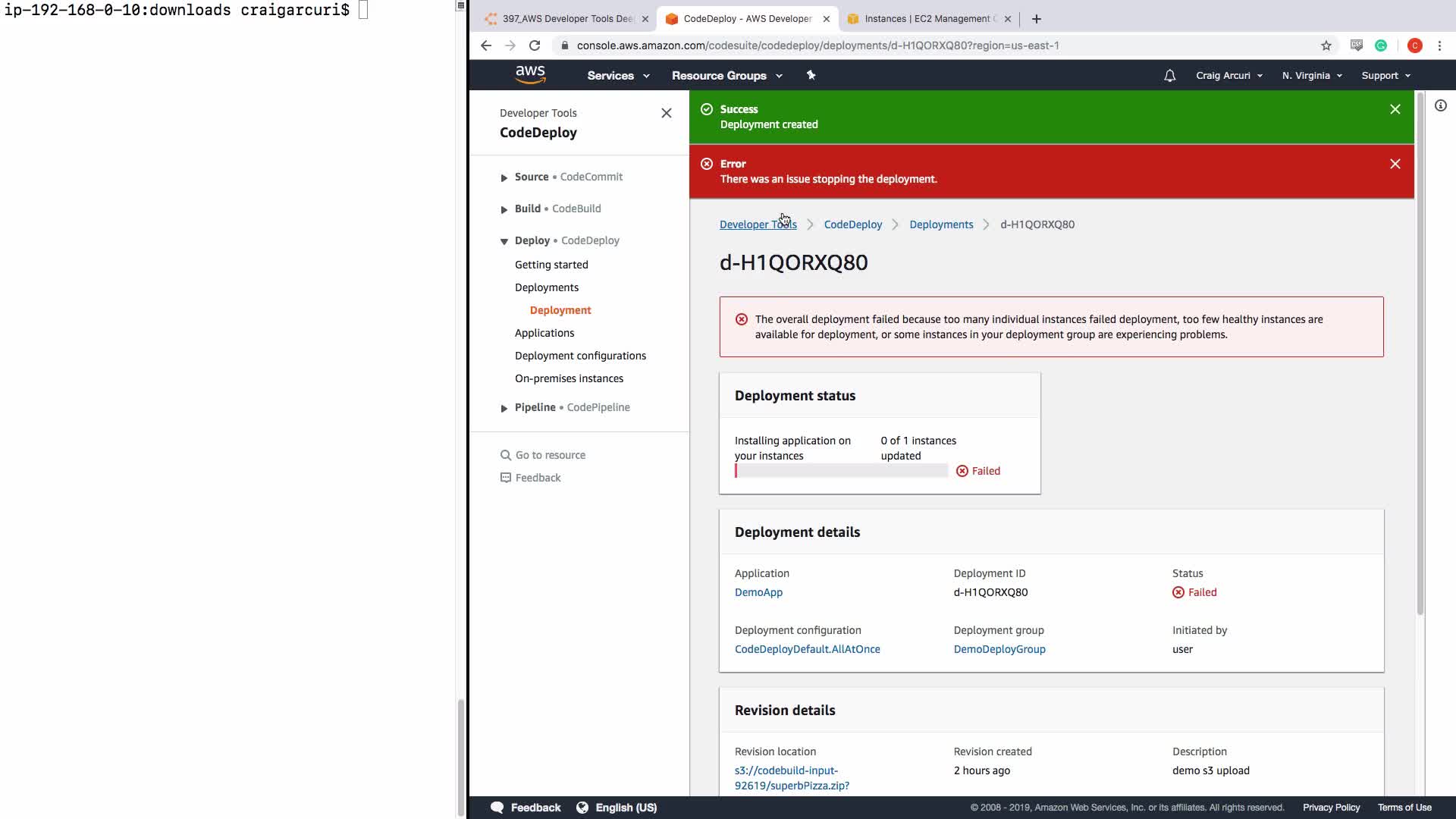The height and width of the screenshot is (819, 1456).
Task: Open the Services dropdown menu
Action: 618,76
